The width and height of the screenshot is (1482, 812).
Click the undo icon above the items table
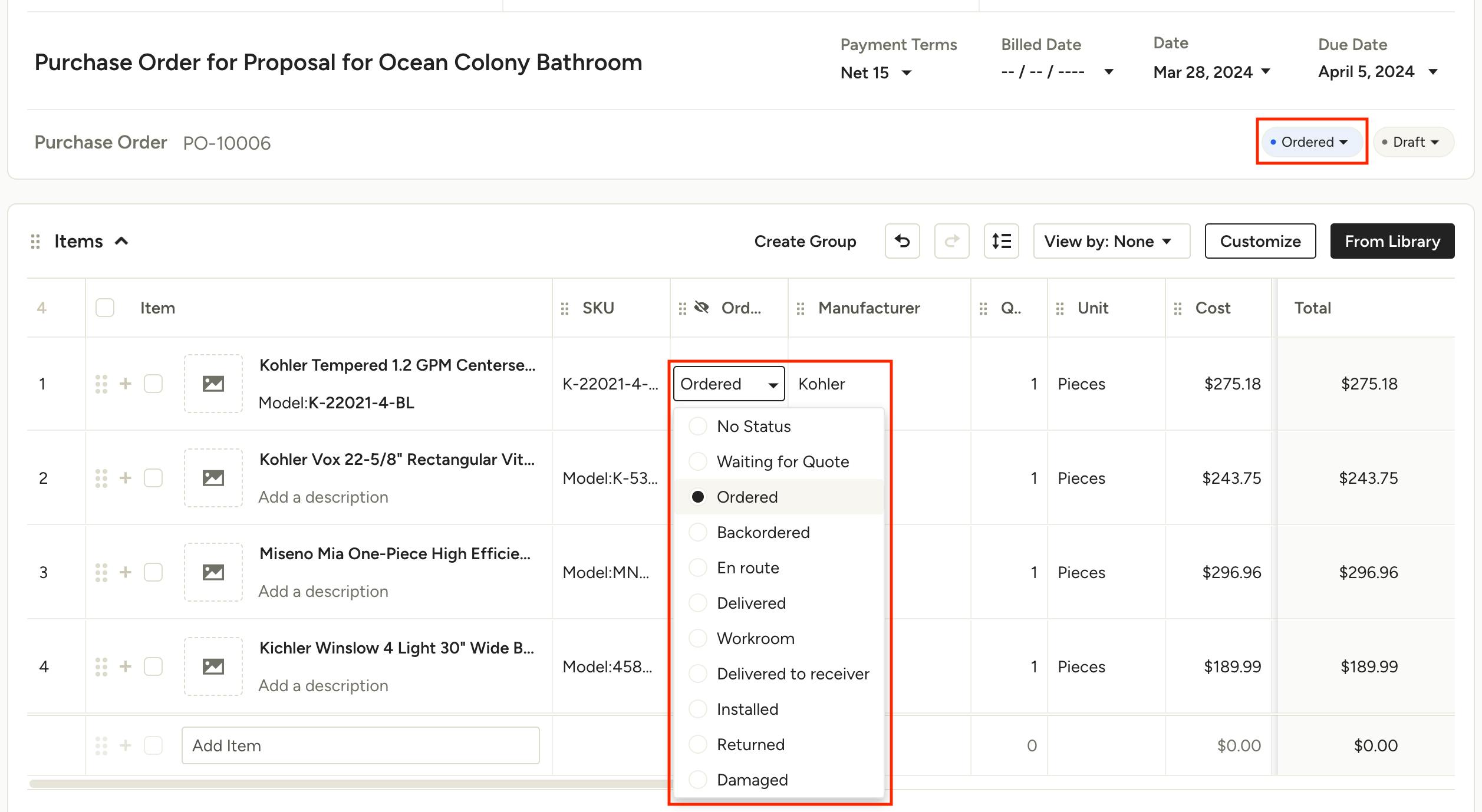click(902, 241)
